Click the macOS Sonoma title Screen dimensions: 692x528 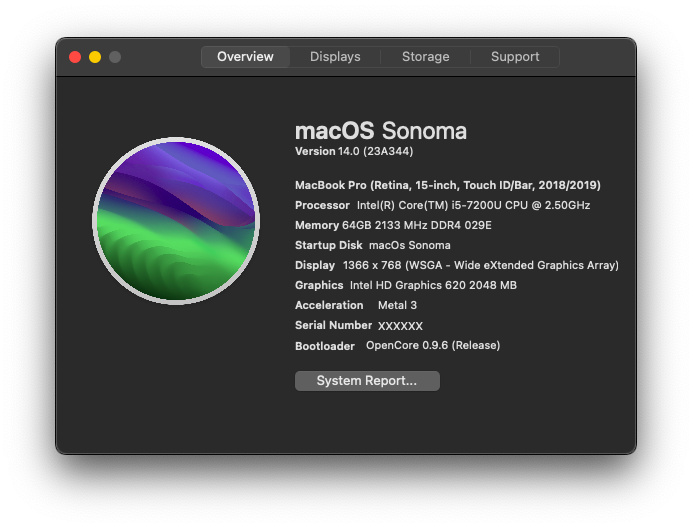(381, 131)
